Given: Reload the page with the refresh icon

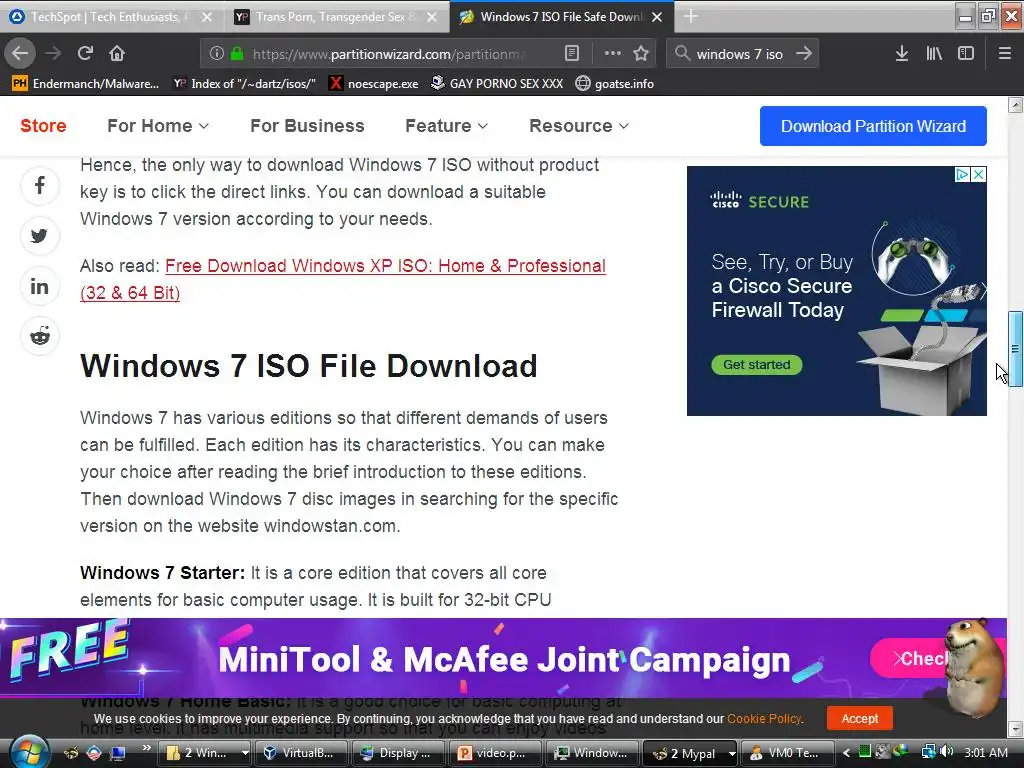Looking at the screenshot, I should tap(85, 54).
